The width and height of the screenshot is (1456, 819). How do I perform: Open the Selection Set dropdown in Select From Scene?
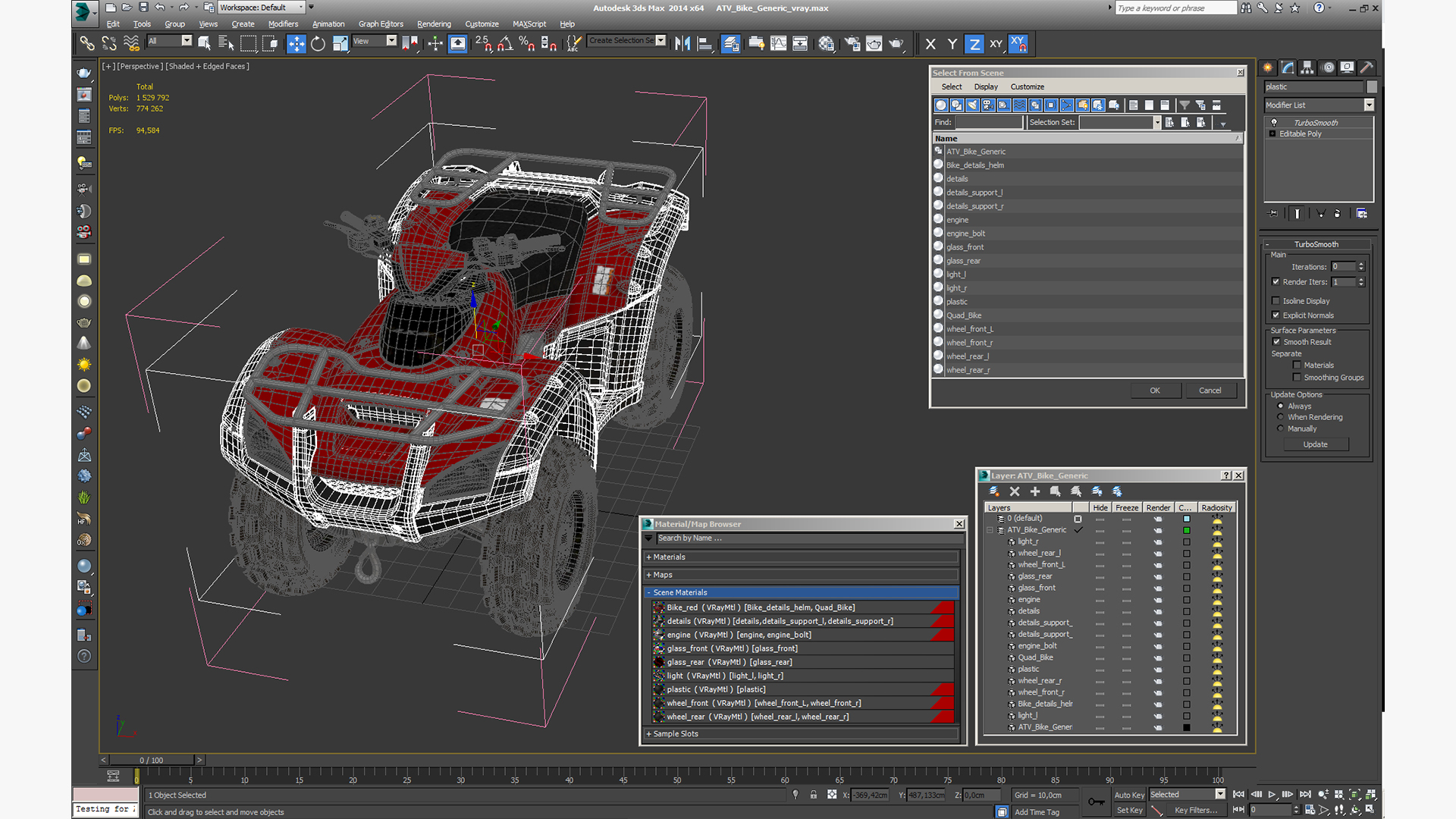pyautogui.click(x=1157, y=122)
